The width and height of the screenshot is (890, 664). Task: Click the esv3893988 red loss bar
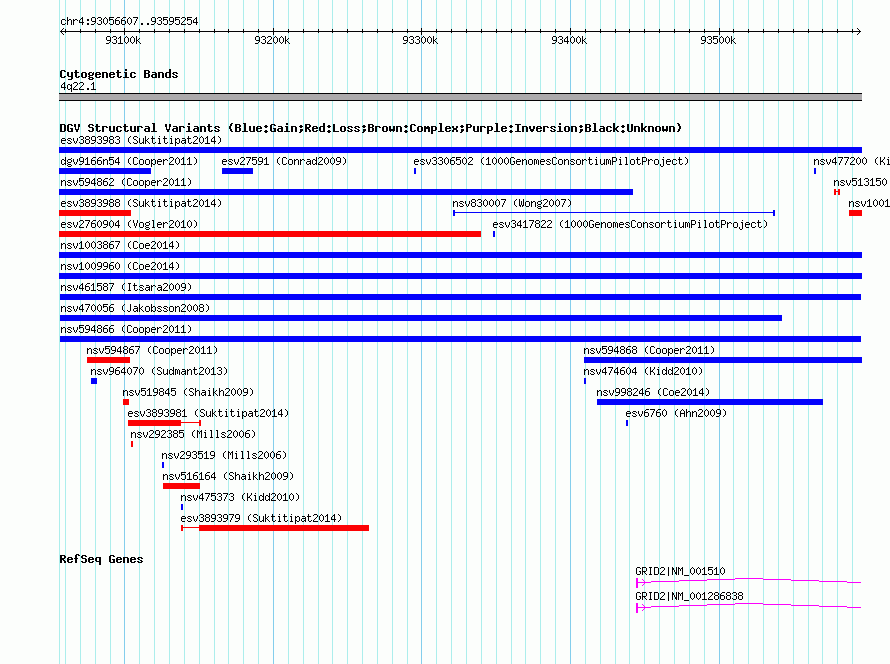pyautogui.click(x=95, y=213)
